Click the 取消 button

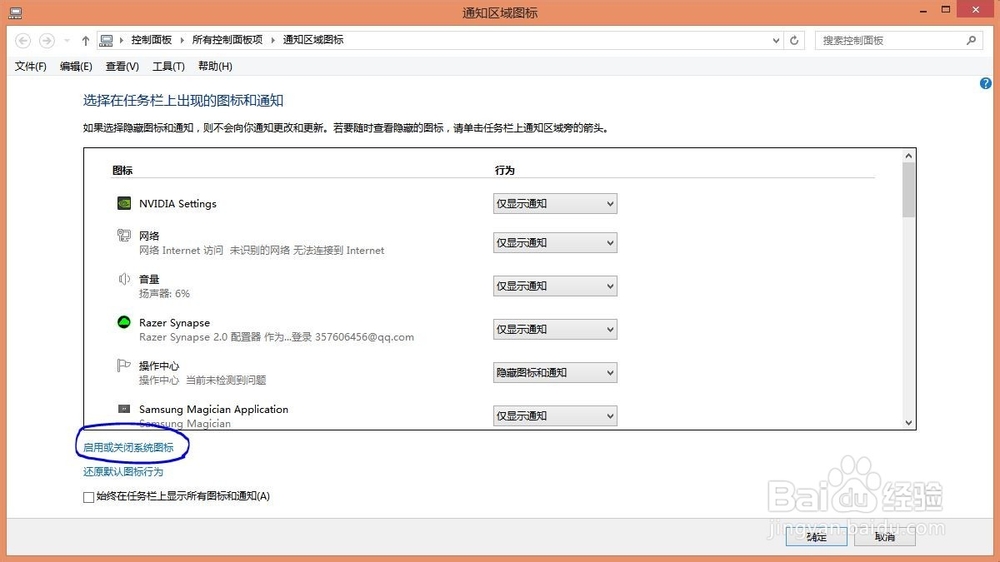coord(885,536)
